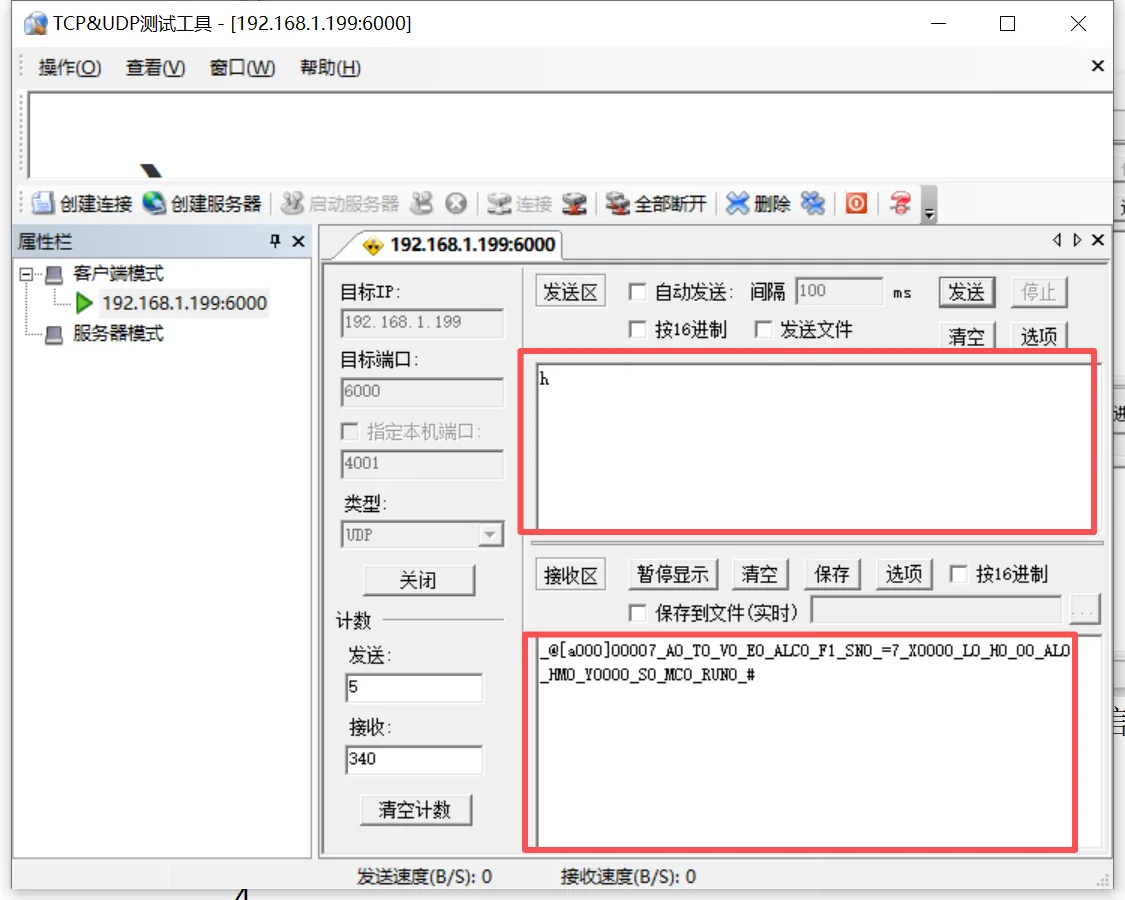Click 选项 in the receive area
Viewport: 1125px width, 900px height.
click(x=904, y=574)
